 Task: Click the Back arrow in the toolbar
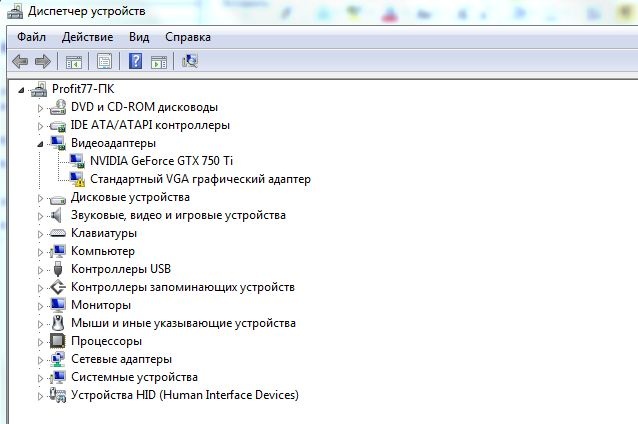pos(20,62)
